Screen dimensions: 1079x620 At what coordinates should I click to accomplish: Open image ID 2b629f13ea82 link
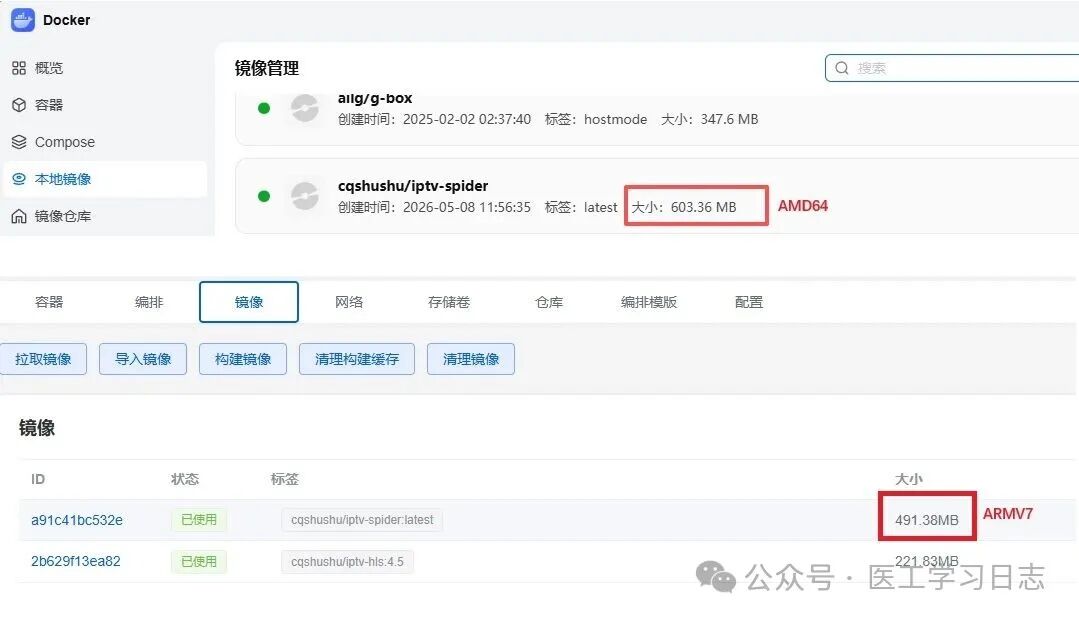[76, 562]
